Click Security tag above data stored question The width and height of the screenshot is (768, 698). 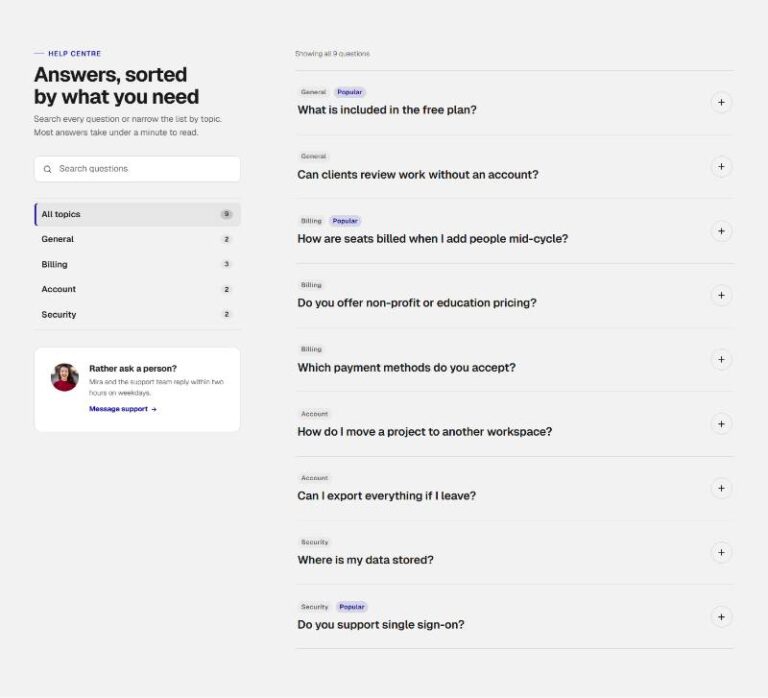pos(314,542)
